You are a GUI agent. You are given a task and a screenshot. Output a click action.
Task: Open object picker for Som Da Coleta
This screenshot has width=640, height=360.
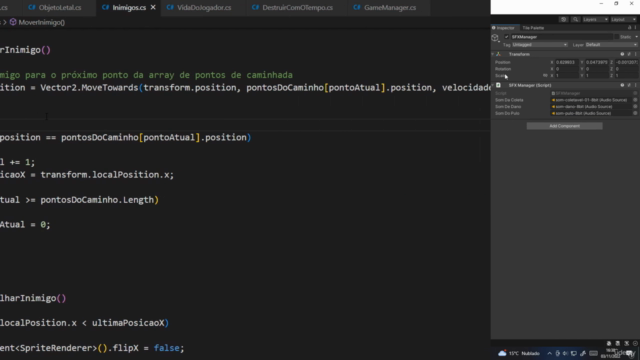[635, 100]
